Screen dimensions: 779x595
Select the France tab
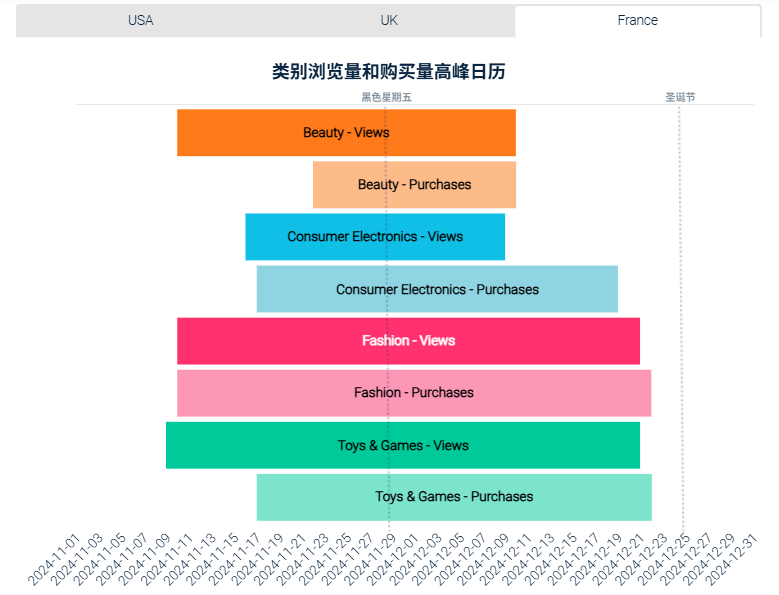(637, 20)
